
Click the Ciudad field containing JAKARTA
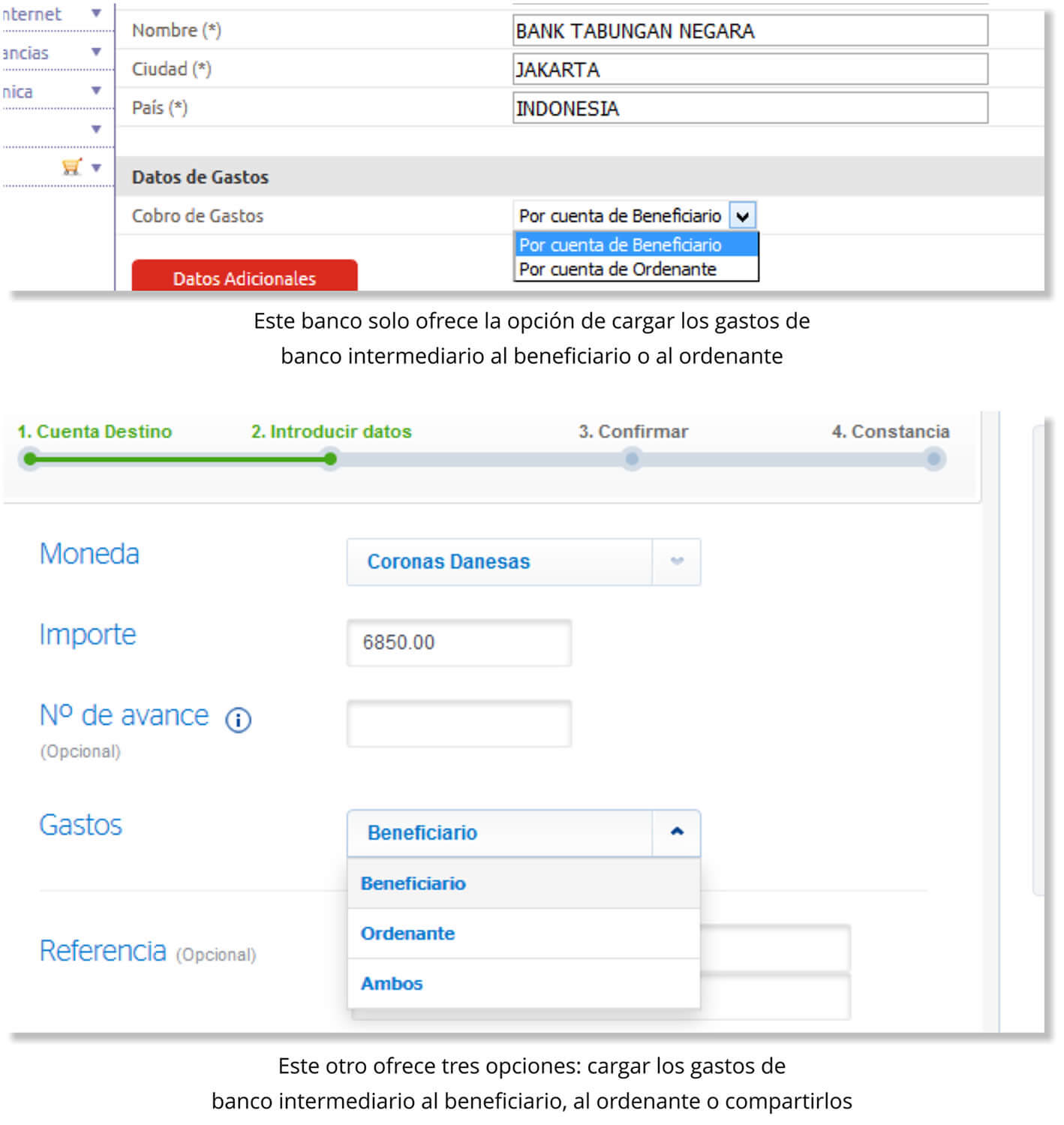[750, 70]
